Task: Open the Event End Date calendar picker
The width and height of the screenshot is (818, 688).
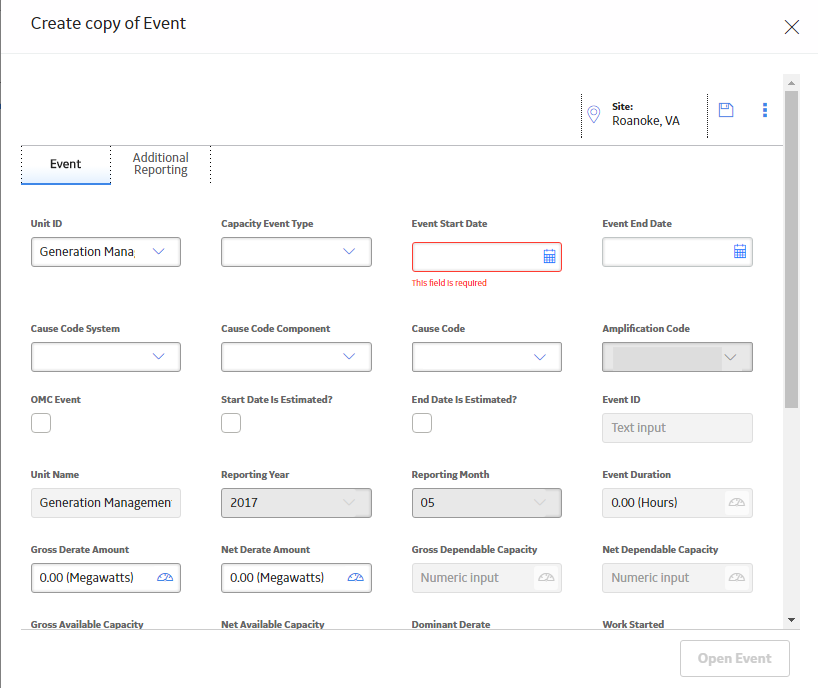Action: point(740,251)
